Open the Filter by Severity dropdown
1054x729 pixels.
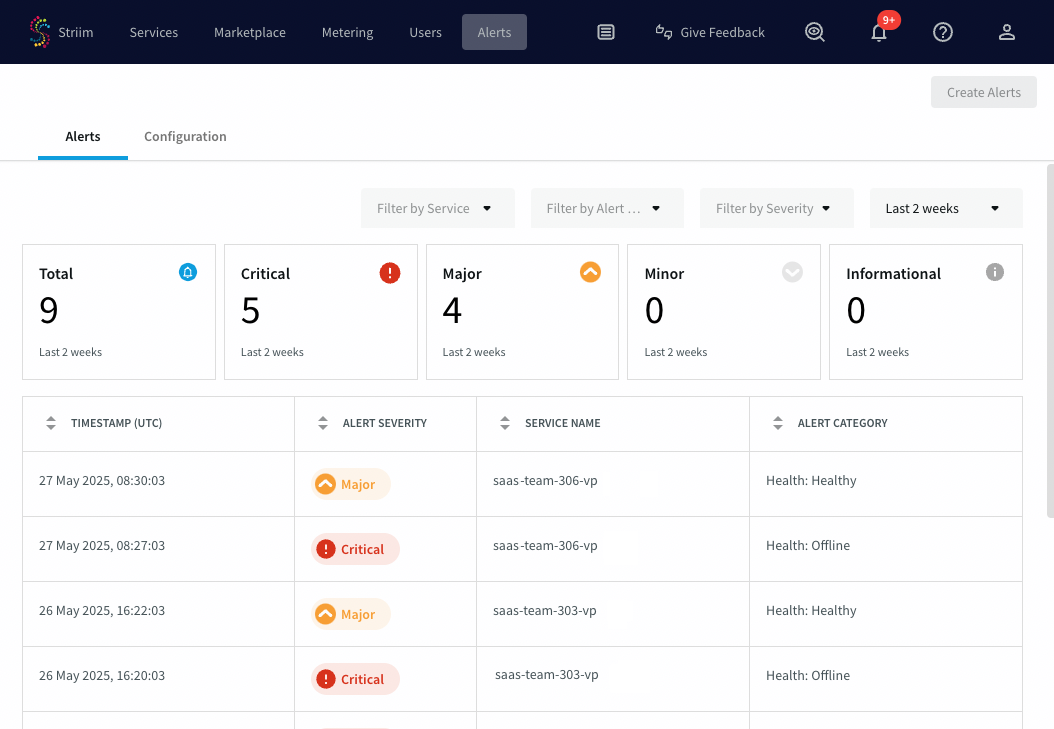776,208
